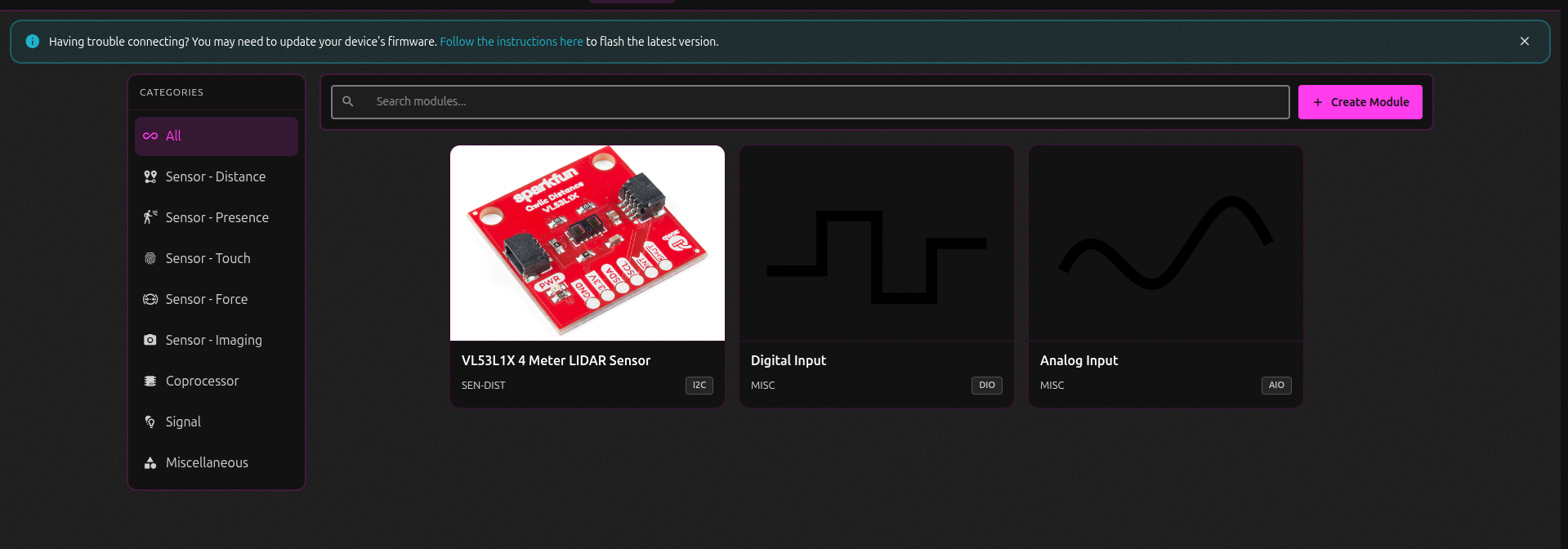The height and width of the screenshot is (549, 1568).
Task: Click the magnifier icon in search bar
Action: [348, 101]
